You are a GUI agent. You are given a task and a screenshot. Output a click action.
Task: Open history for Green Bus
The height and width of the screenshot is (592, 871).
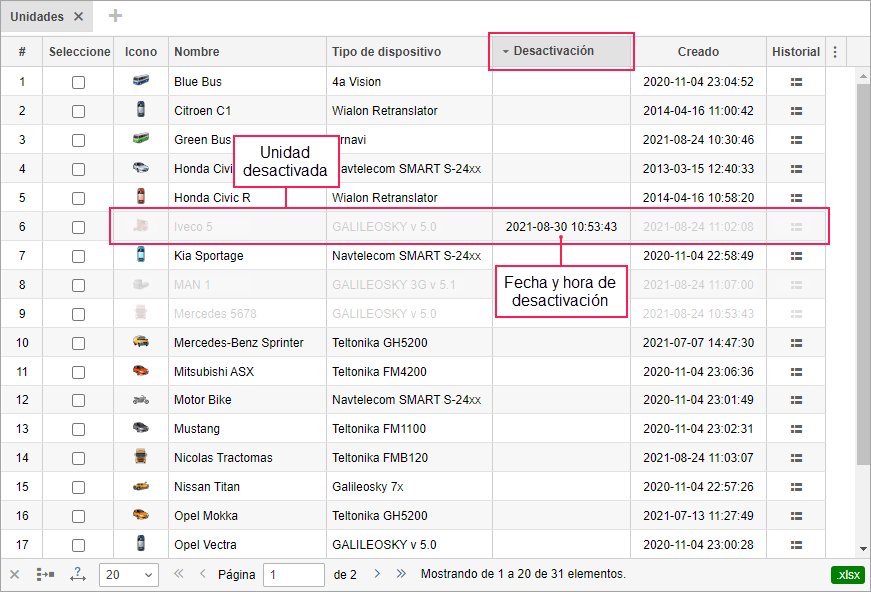[796, 140]
